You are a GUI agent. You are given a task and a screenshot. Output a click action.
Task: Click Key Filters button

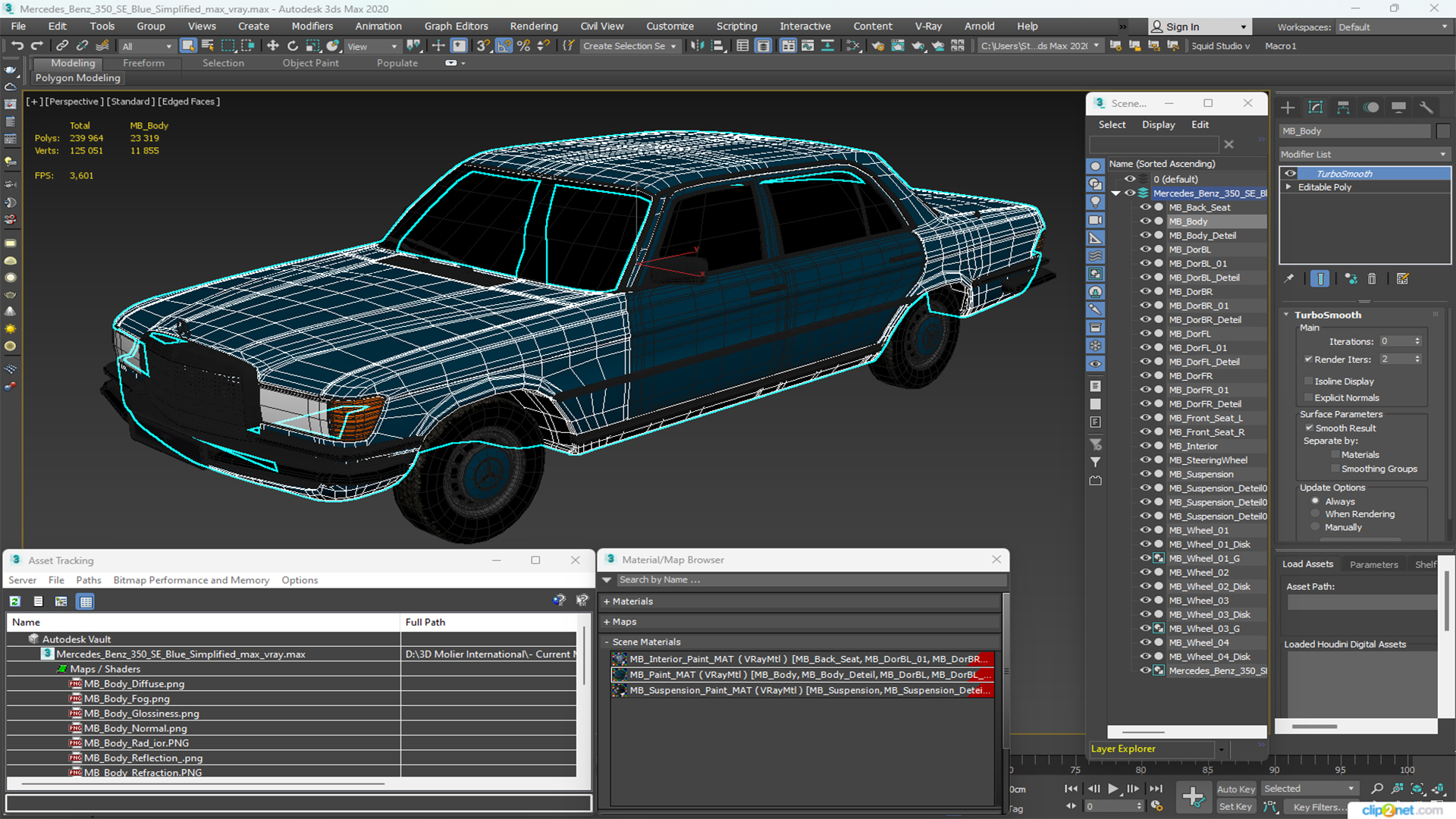[1319, 807]
